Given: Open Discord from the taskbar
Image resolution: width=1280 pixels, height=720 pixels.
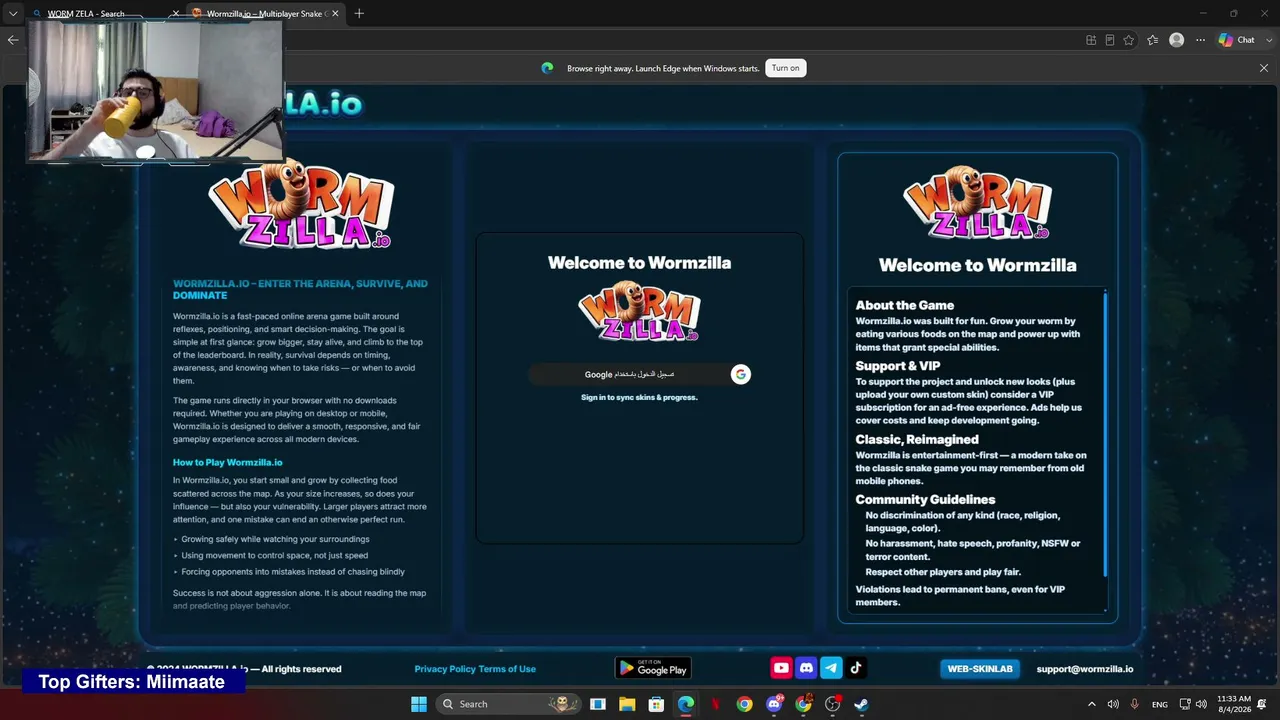Looking at the screenshot, I should 774,704.
